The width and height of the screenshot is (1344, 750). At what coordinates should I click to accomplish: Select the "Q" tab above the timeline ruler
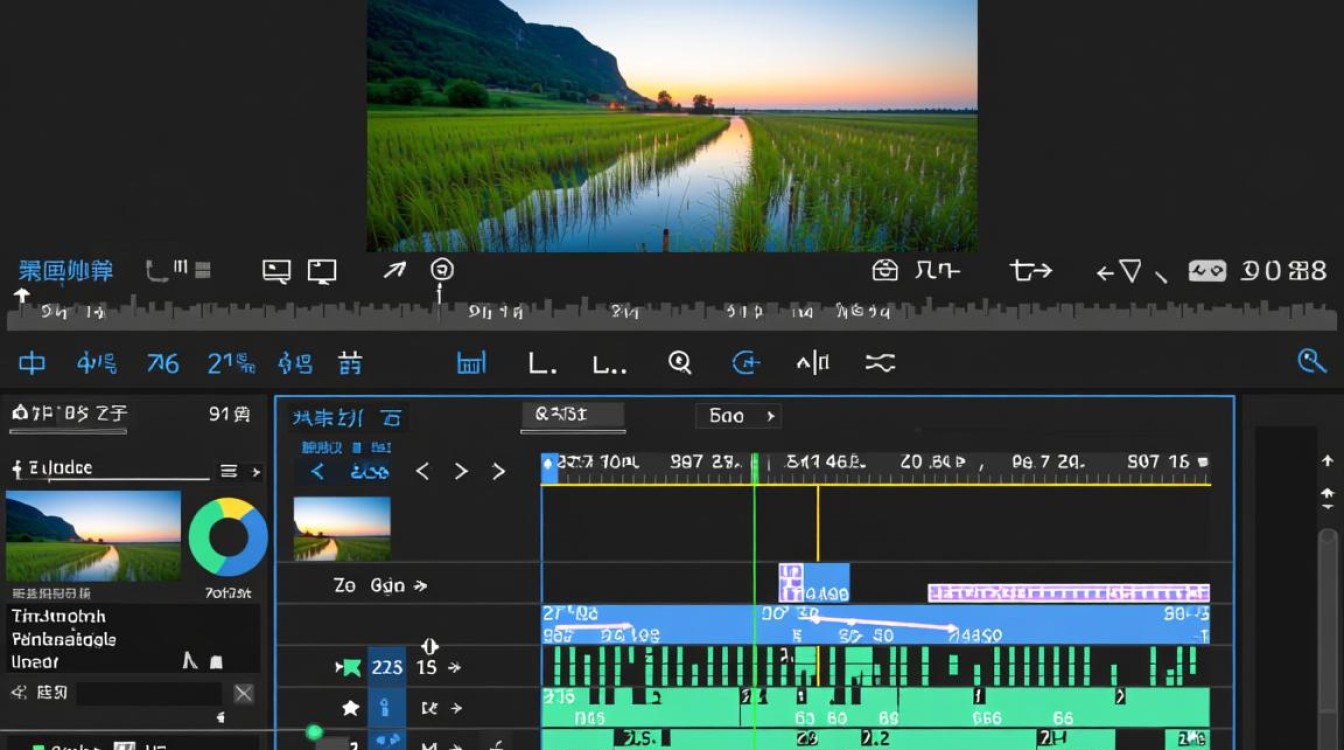click(573, 416)
